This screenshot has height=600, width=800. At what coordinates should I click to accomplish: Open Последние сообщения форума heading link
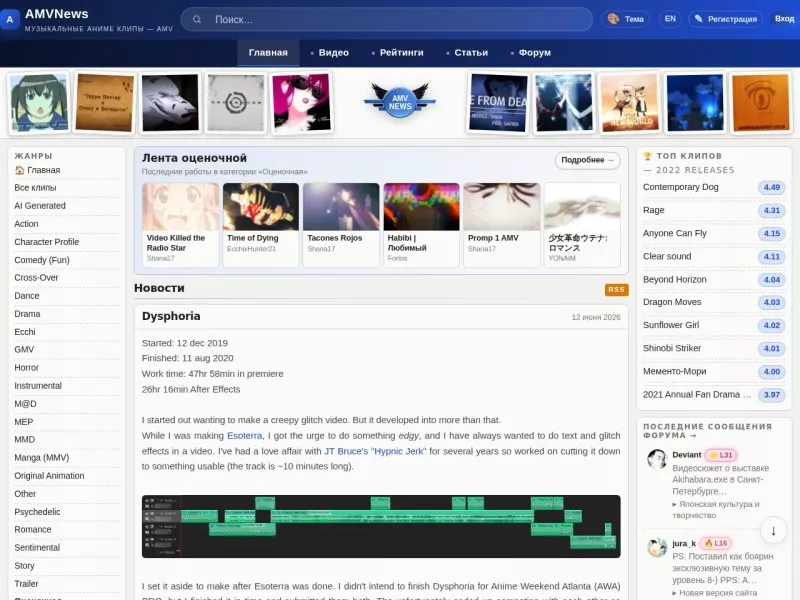pyautogui.click(x=708, y=431)
